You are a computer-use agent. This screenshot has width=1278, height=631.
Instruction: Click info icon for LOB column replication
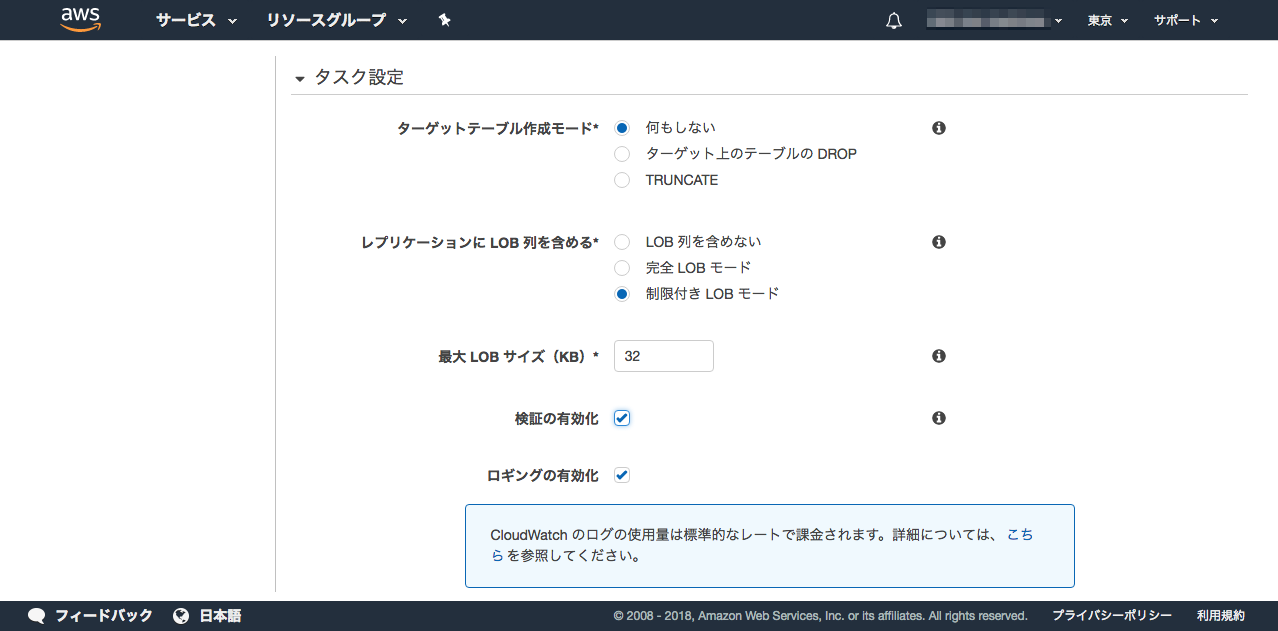939,242
